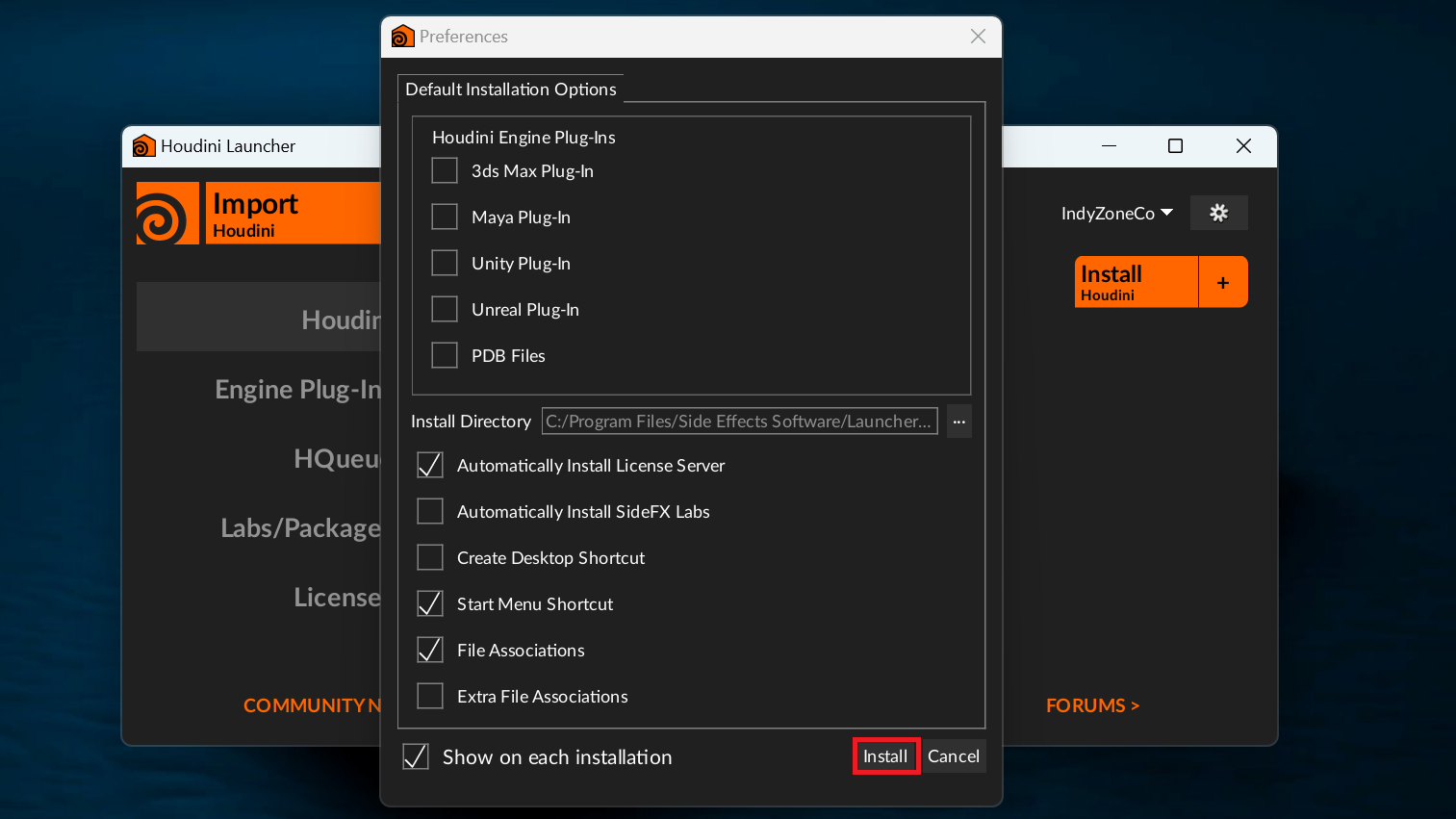Open the FORUMS link
The height and width of the screenshot is (819, 1456).
tap(1092, 705)
